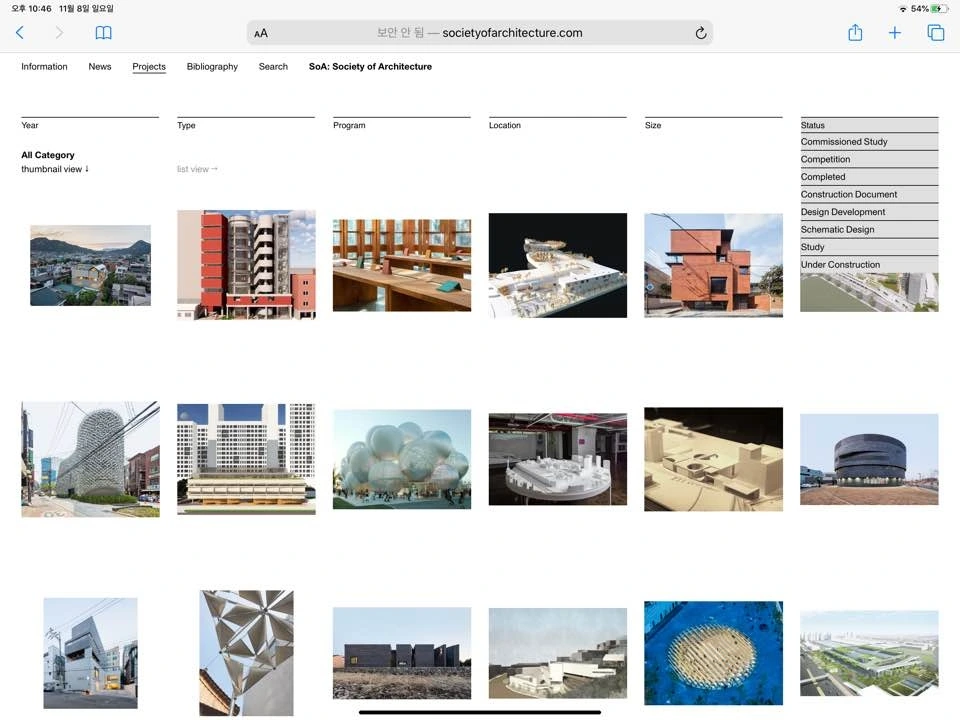Open the red and white apartment building thumbnail
This screenshot has width=960, height=720.
pos(246,264)
